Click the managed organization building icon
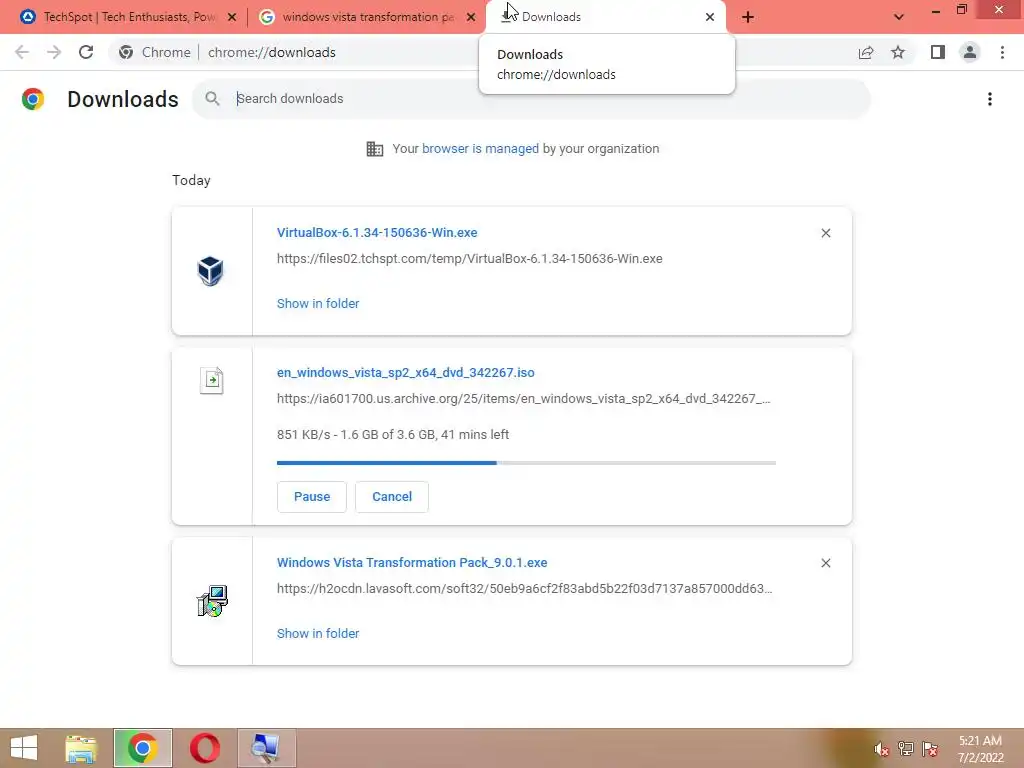 [x=375, y=149]
